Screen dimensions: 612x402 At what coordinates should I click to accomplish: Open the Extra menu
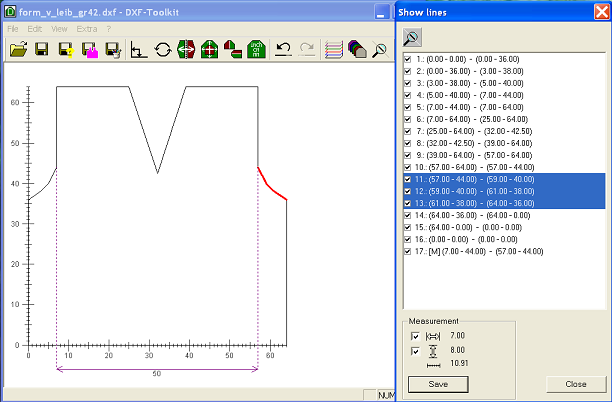click(x=87, y=27)
